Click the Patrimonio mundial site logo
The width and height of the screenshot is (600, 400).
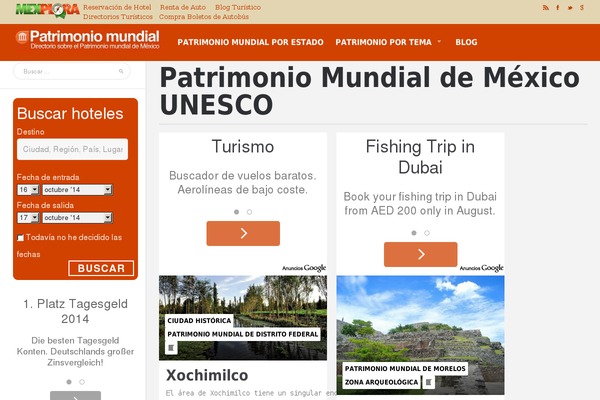pyautogui.click(x=87, y=40)
